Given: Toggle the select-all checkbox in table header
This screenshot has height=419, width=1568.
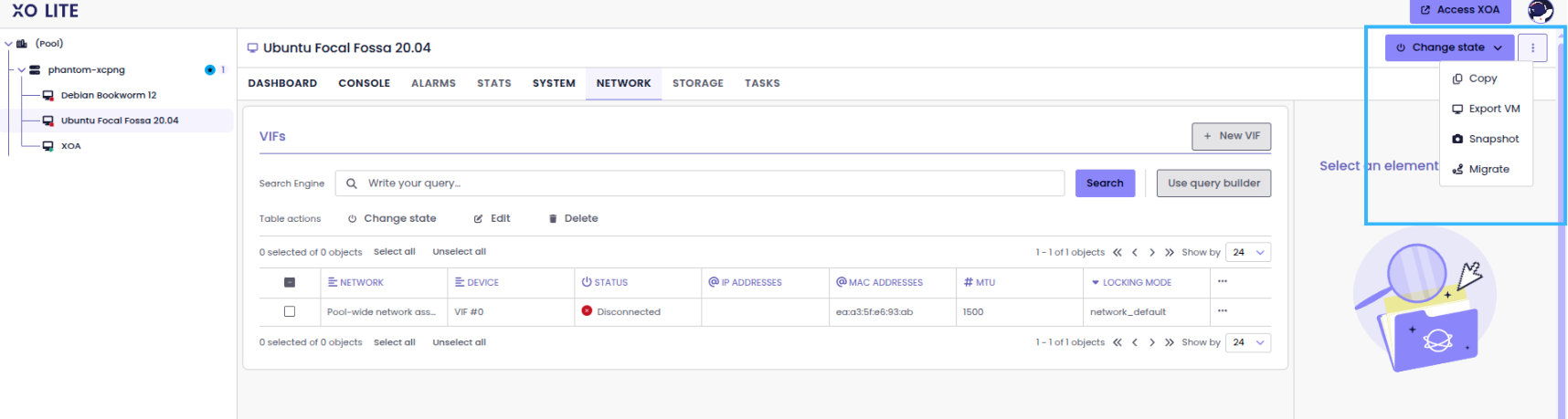Looking at the screenshot, I should (290, 282).
